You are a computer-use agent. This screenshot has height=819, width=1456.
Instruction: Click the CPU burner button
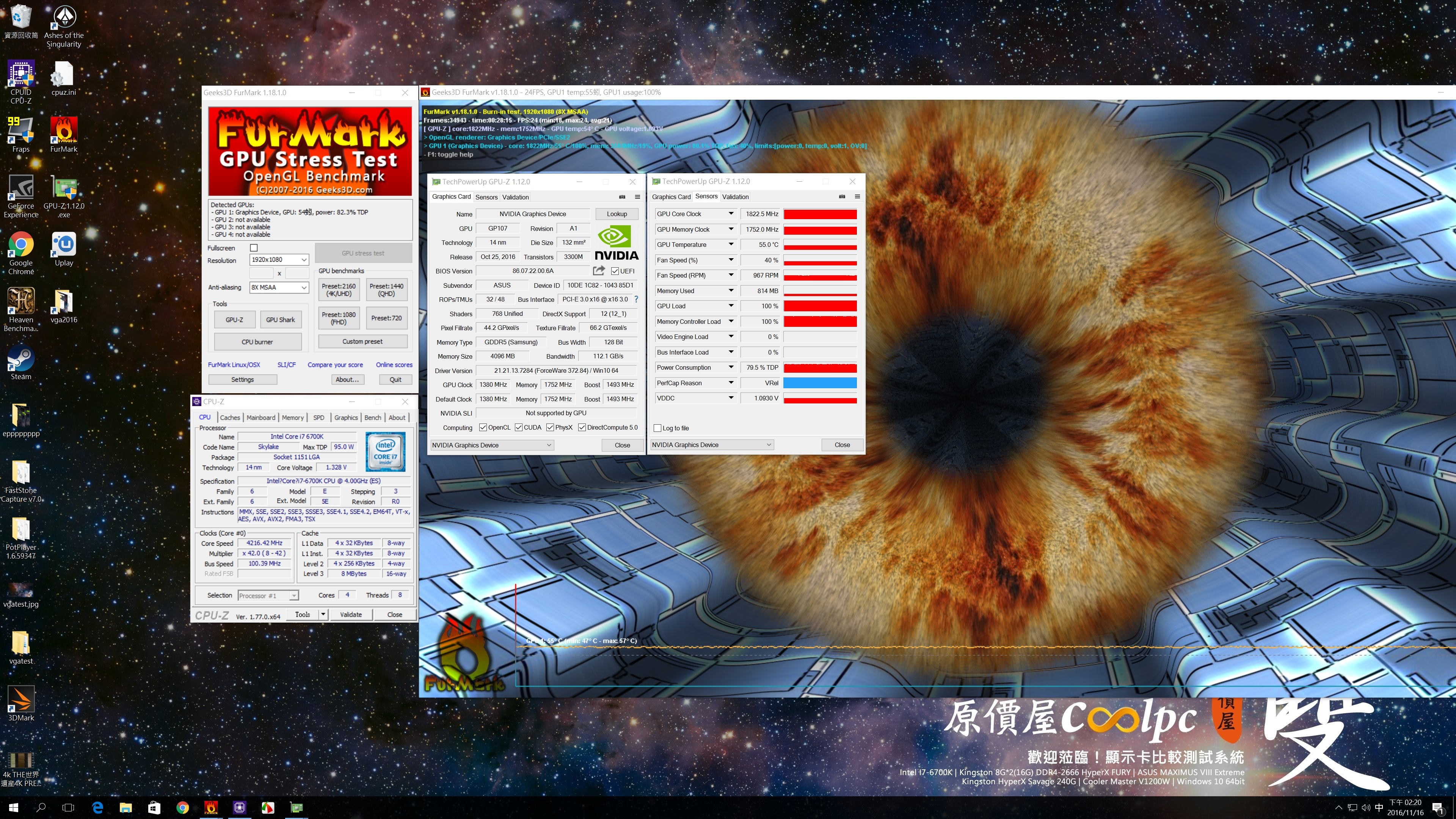click(x=257, y=342)
